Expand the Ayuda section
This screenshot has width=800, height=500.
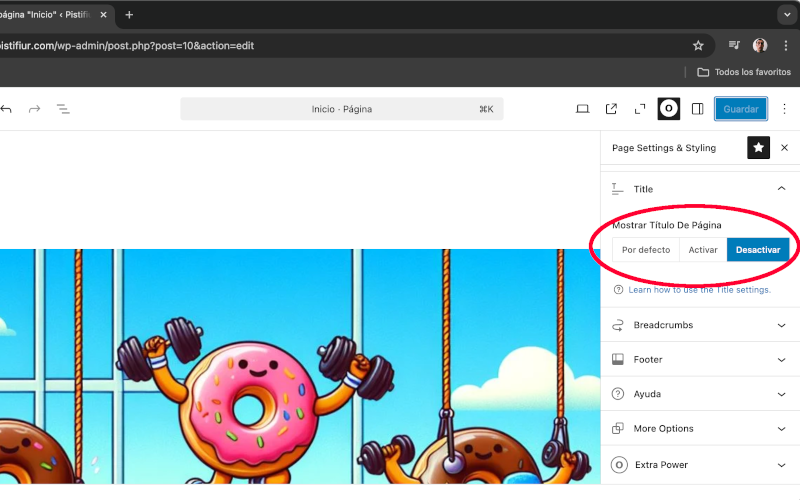[x=781, y=394]
